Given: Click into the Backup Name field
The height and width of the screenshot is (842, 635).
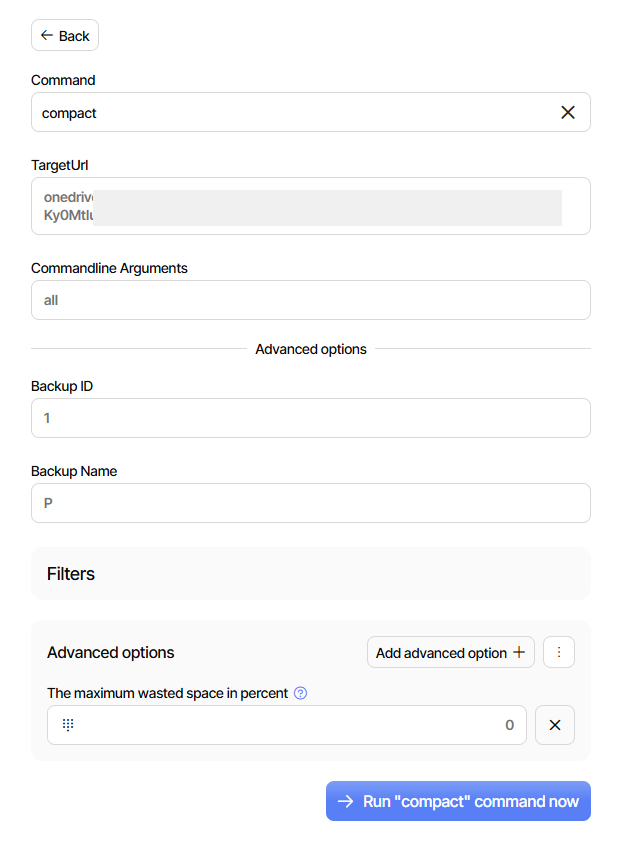Looking at the screenshot, I should coord(310,503).
